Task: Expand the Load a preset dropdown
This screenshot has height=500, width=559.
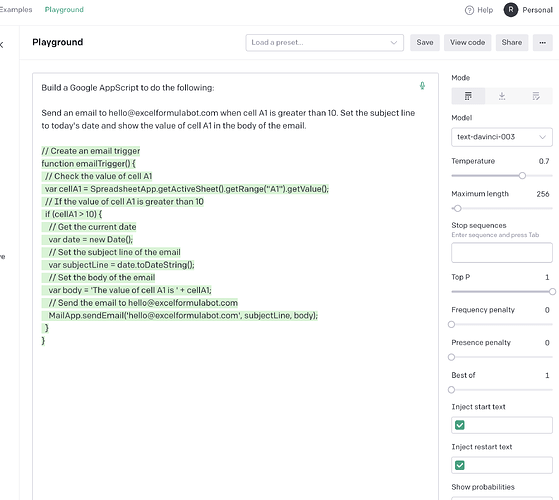Action: [x=324, y=43]
